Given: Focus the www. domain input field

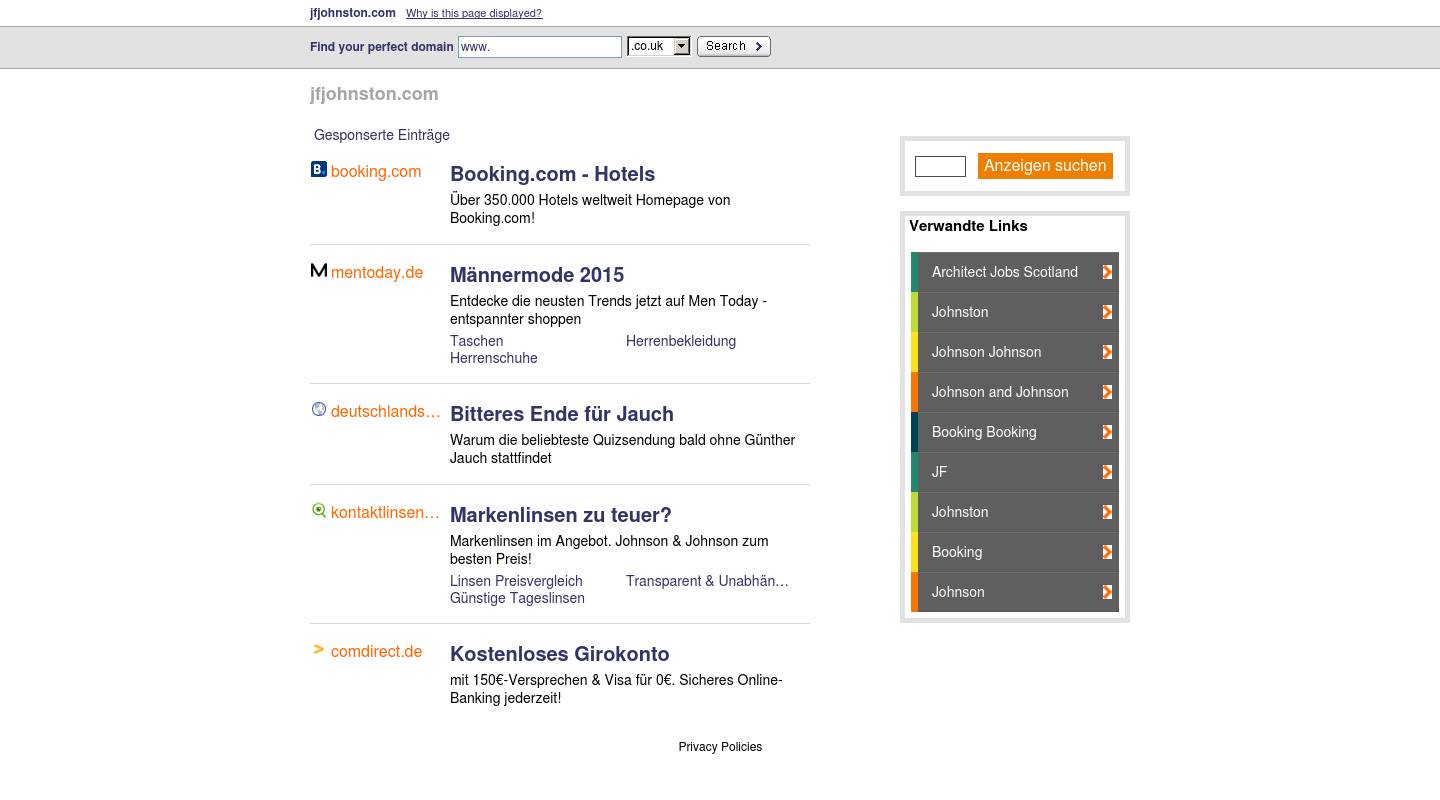Looking at the screenshot, I should tap(540, 47).
